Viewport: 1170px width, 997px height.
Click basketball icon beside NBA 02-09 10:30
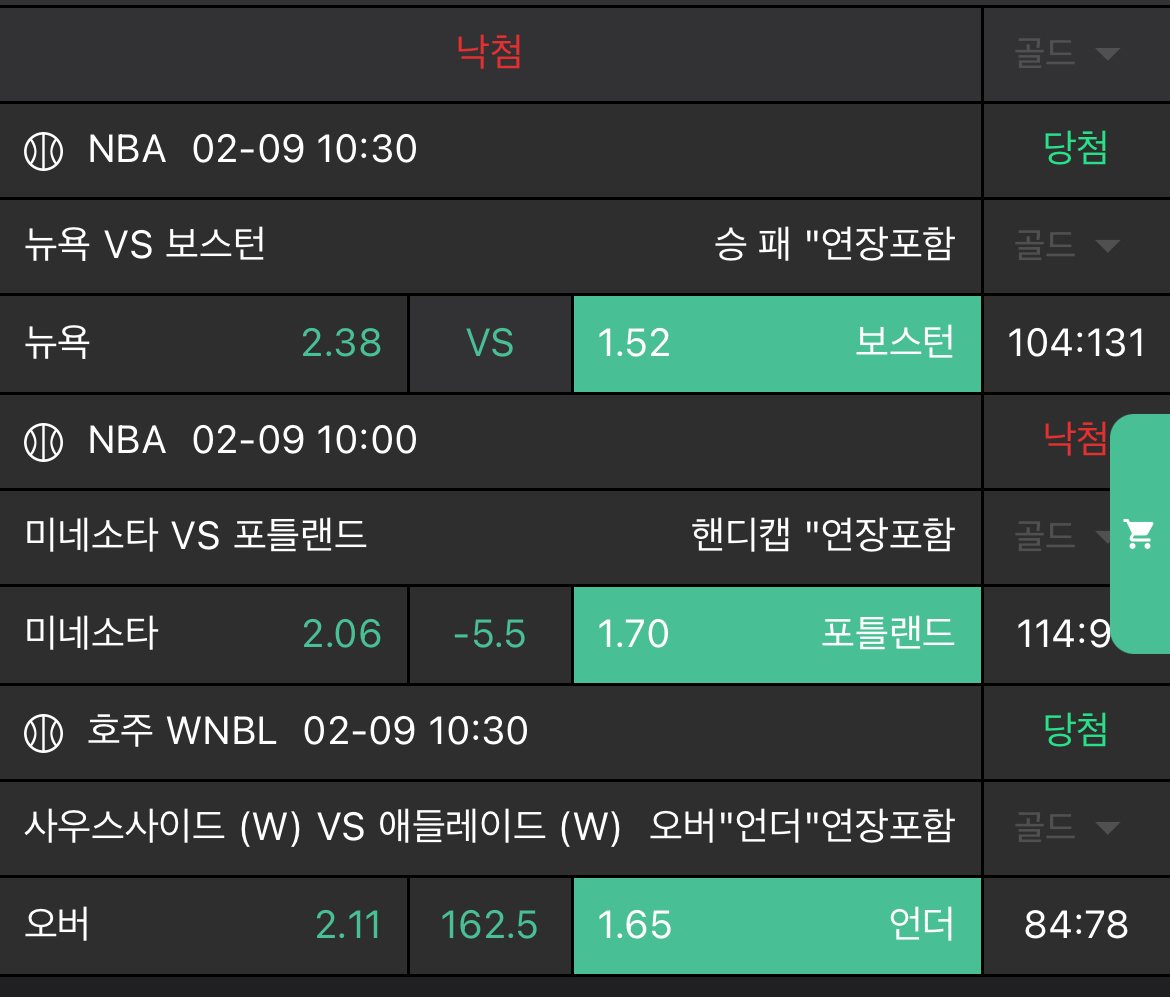point(43,151)
